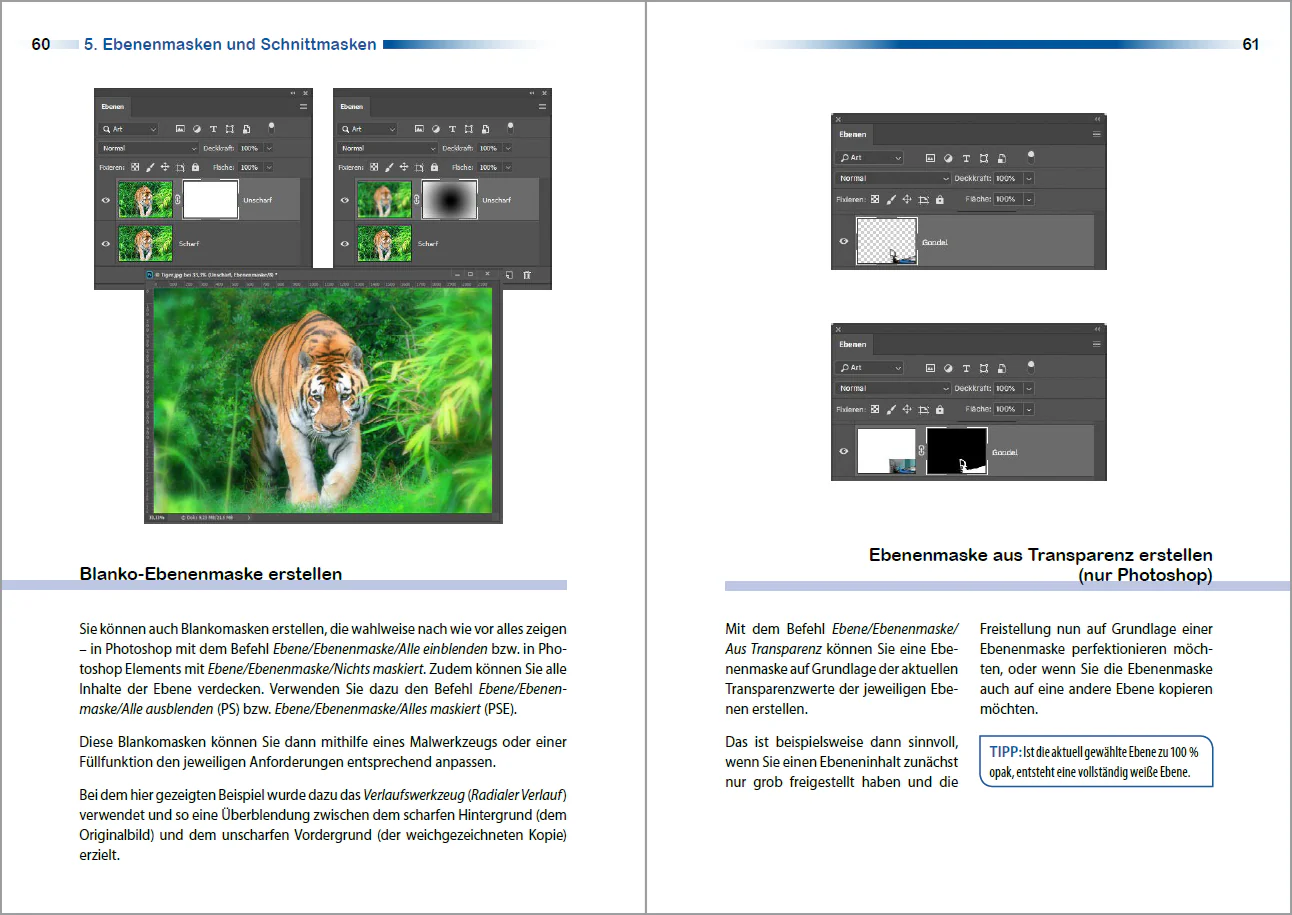This screenshot has height=915, width=1292.
Task: Click mask link icon beside white mask thumbnail
Action: [178, 201]
